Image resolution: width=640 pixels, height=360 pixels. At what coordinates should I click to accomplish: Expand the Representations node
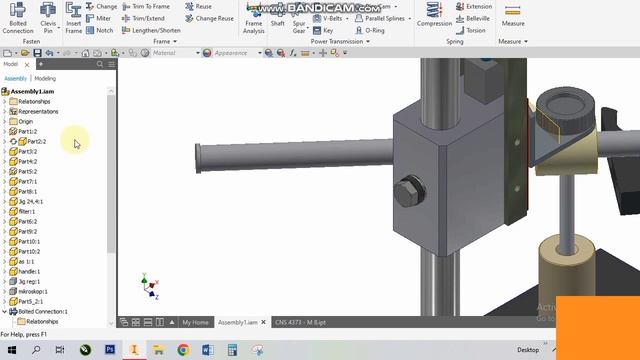click(x=4, y=111)
